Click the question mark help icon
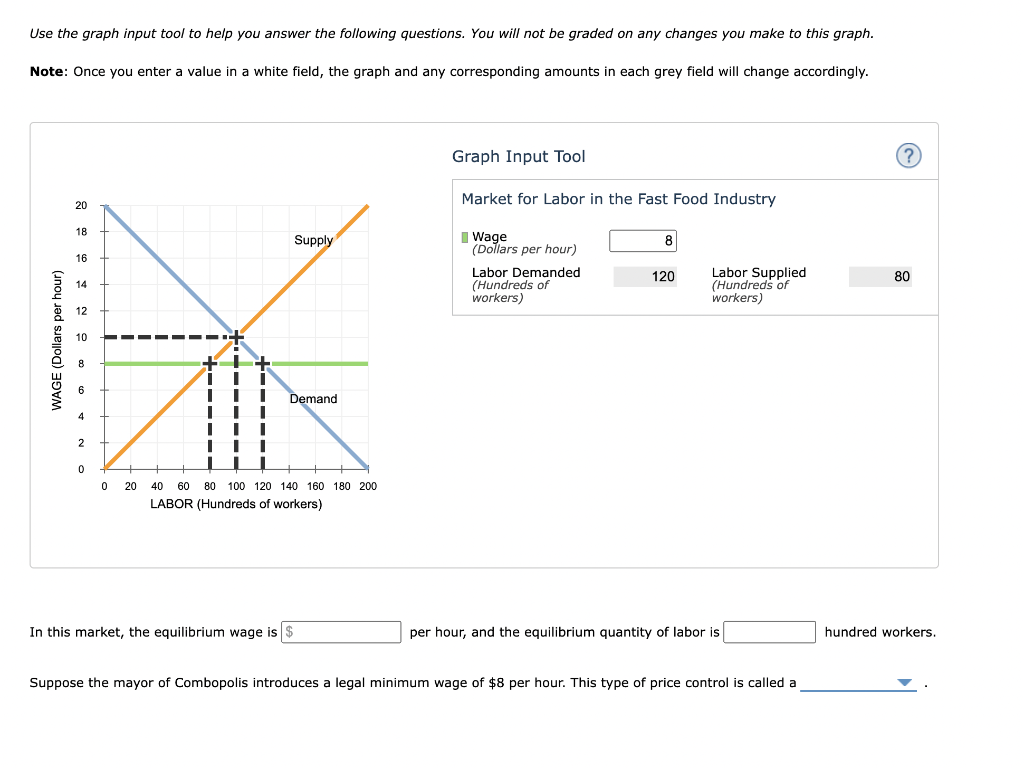Screen dimensions: 1024x768 click(x=909, y=155)
